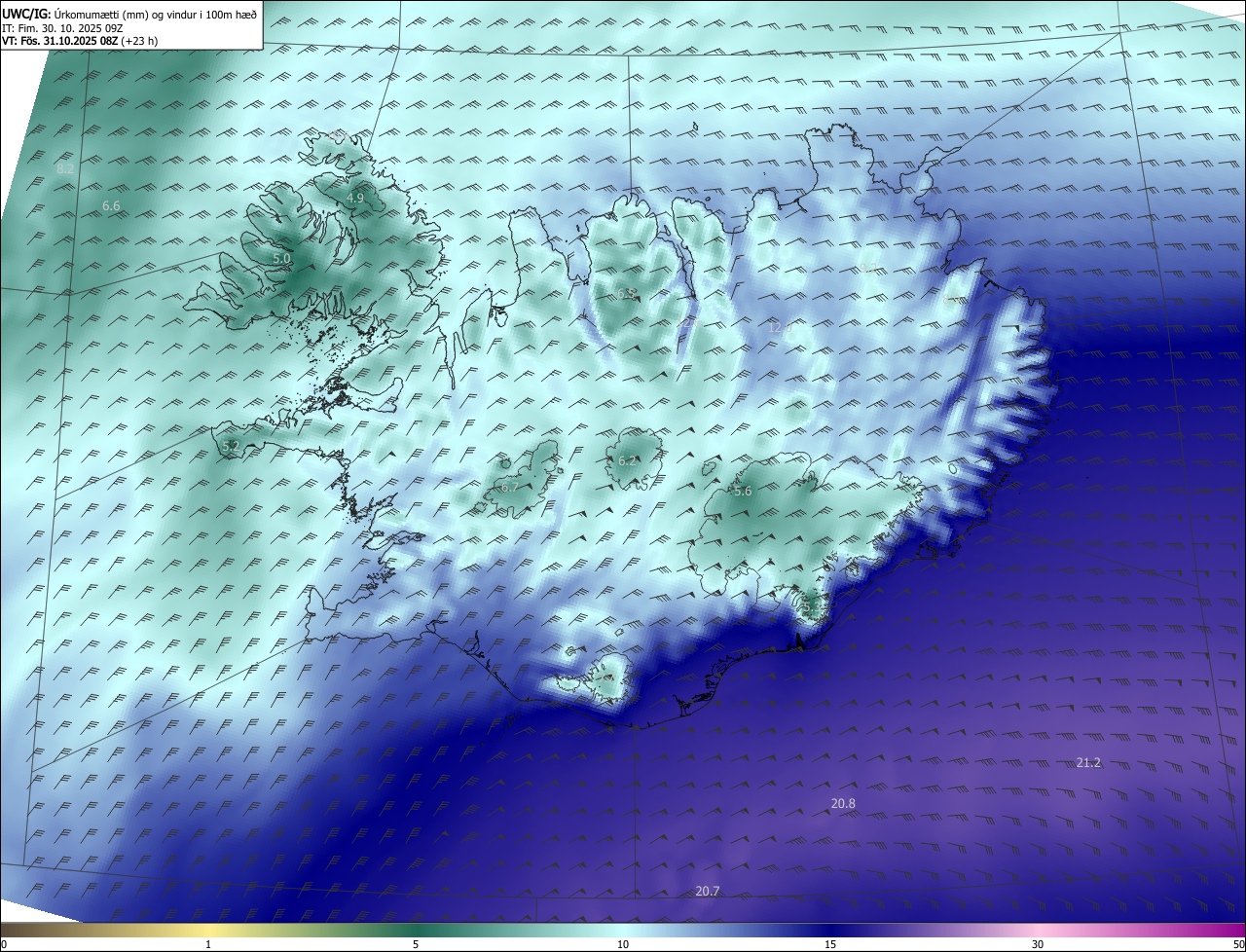Click the 6.6 value label on the map

tap(111, 205)
